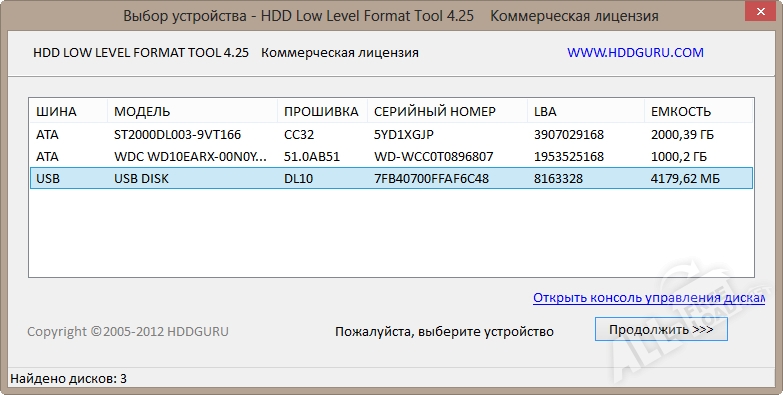Select the USB DISK model cell
The height and width of the screenshot is (395, 783).
141,179
